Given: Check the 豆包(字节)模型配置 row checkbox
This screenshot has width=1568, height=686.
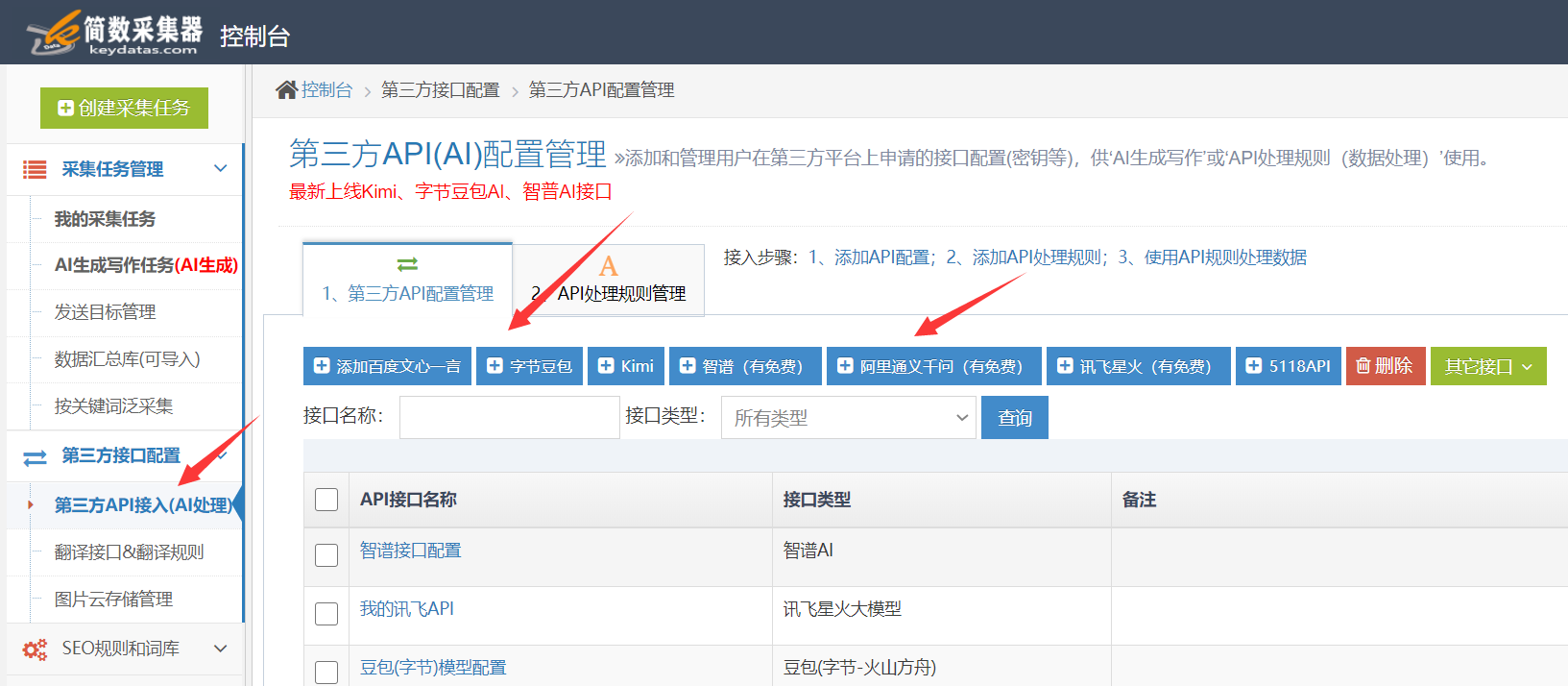Looking at the screenshot, I should [x=326, y=672].
